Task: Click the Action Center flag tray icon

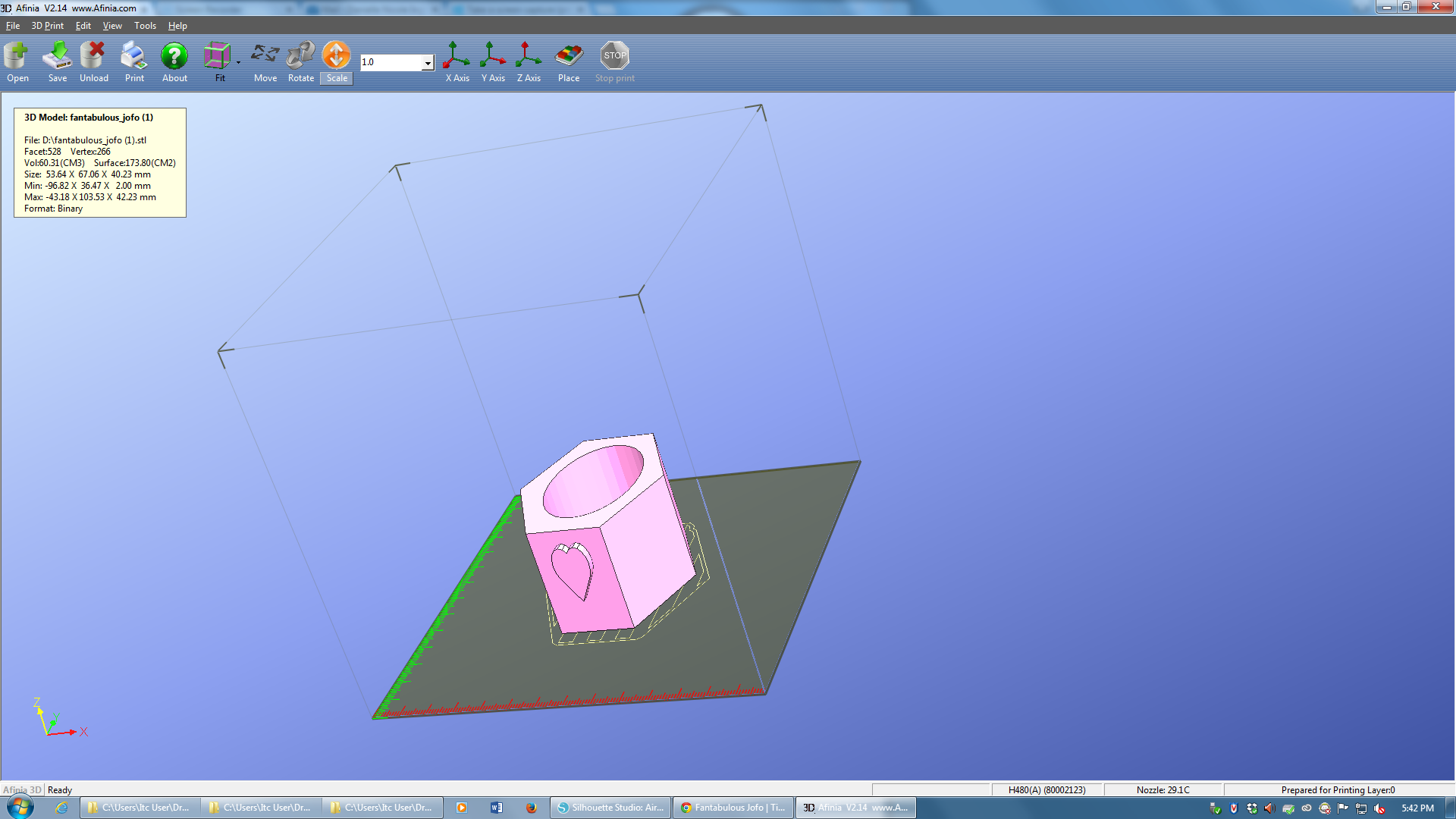Action: click(1343, 808)
